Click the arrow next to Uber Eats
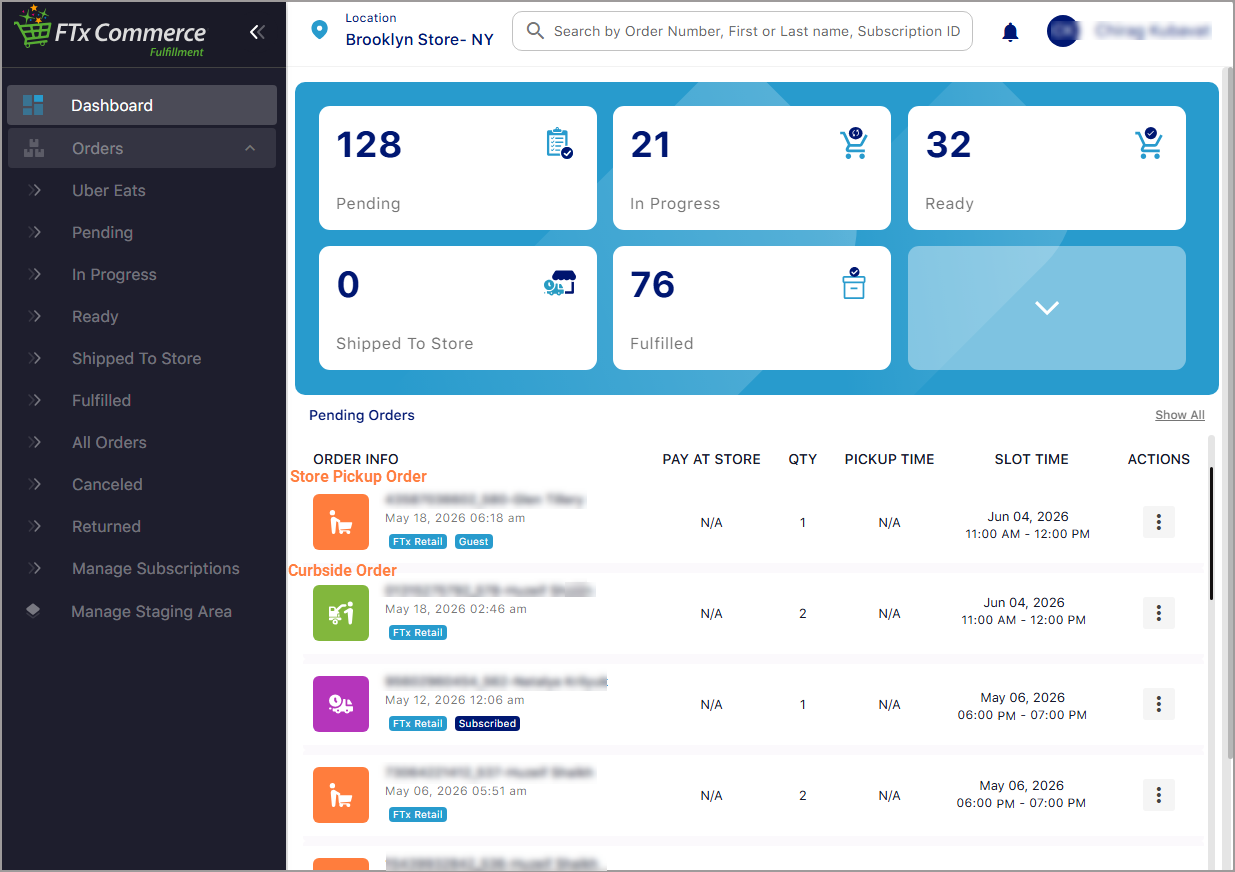This screenshot has width=1235, height=872. tap(36, 190)
